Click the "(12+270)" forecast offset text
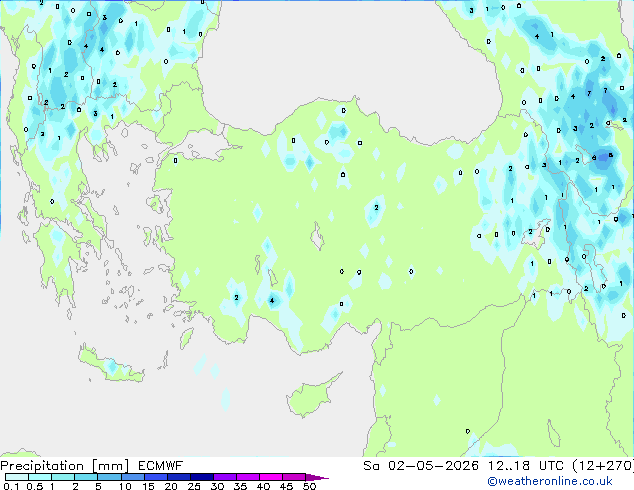634x490 pixels. coord(603,466)
